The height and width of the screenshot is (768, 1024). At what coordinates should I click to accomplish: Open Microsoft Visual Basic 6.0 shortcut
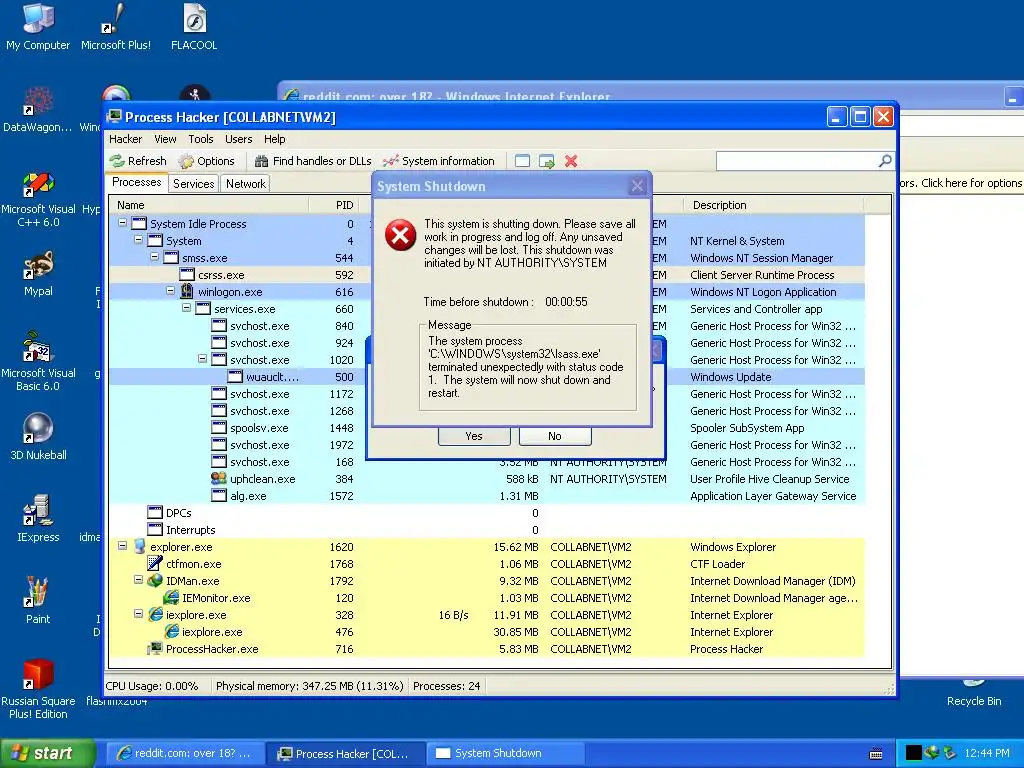click(x=38, y=361)
